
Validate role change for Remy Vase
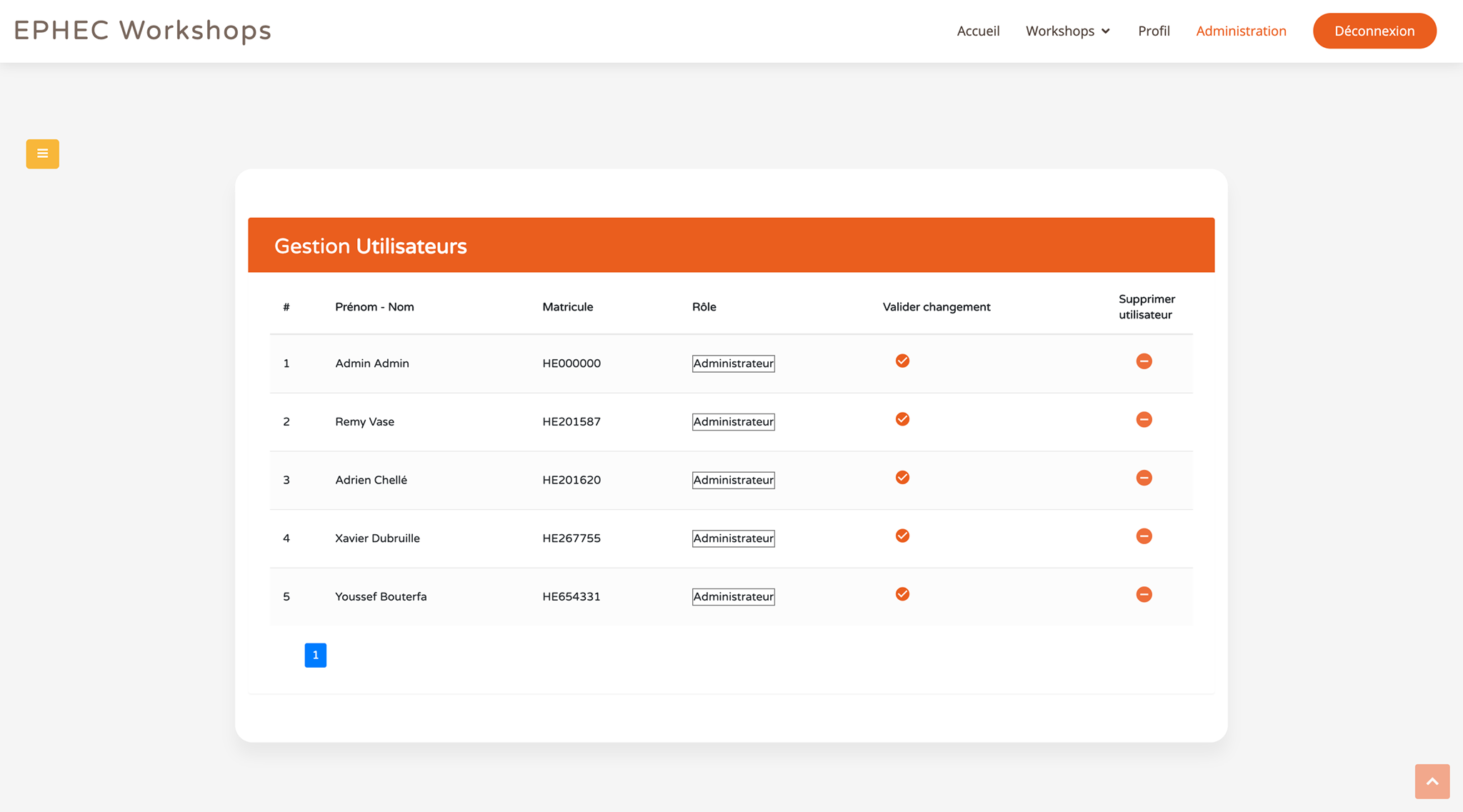coord(902,419)
